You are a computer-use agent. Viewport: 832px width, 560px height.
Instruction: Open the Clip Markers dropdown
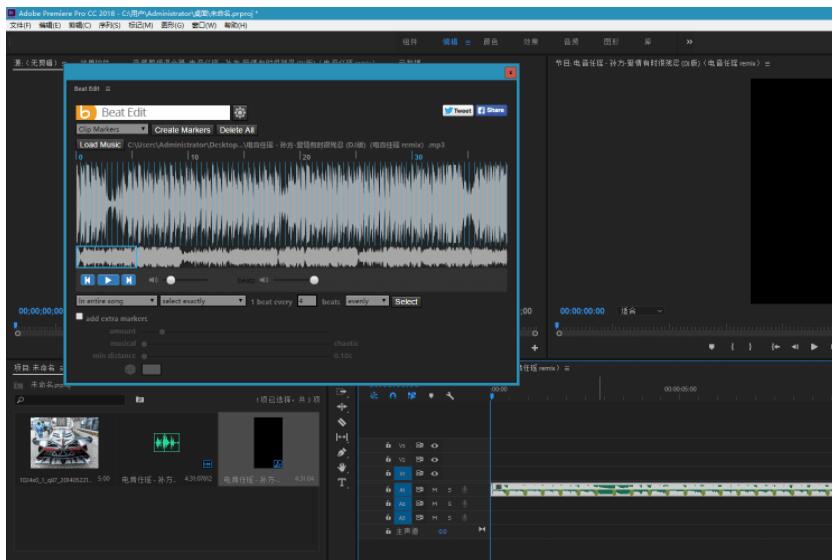pyautogui.click(x=112, y=129)
